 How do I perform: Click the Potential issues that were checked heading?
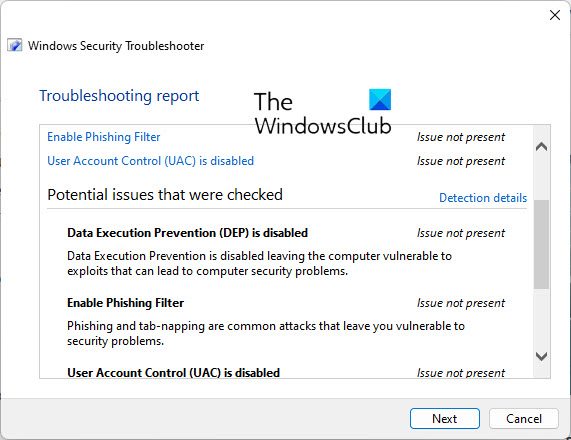pyautogui.click(x=165, y=195)
